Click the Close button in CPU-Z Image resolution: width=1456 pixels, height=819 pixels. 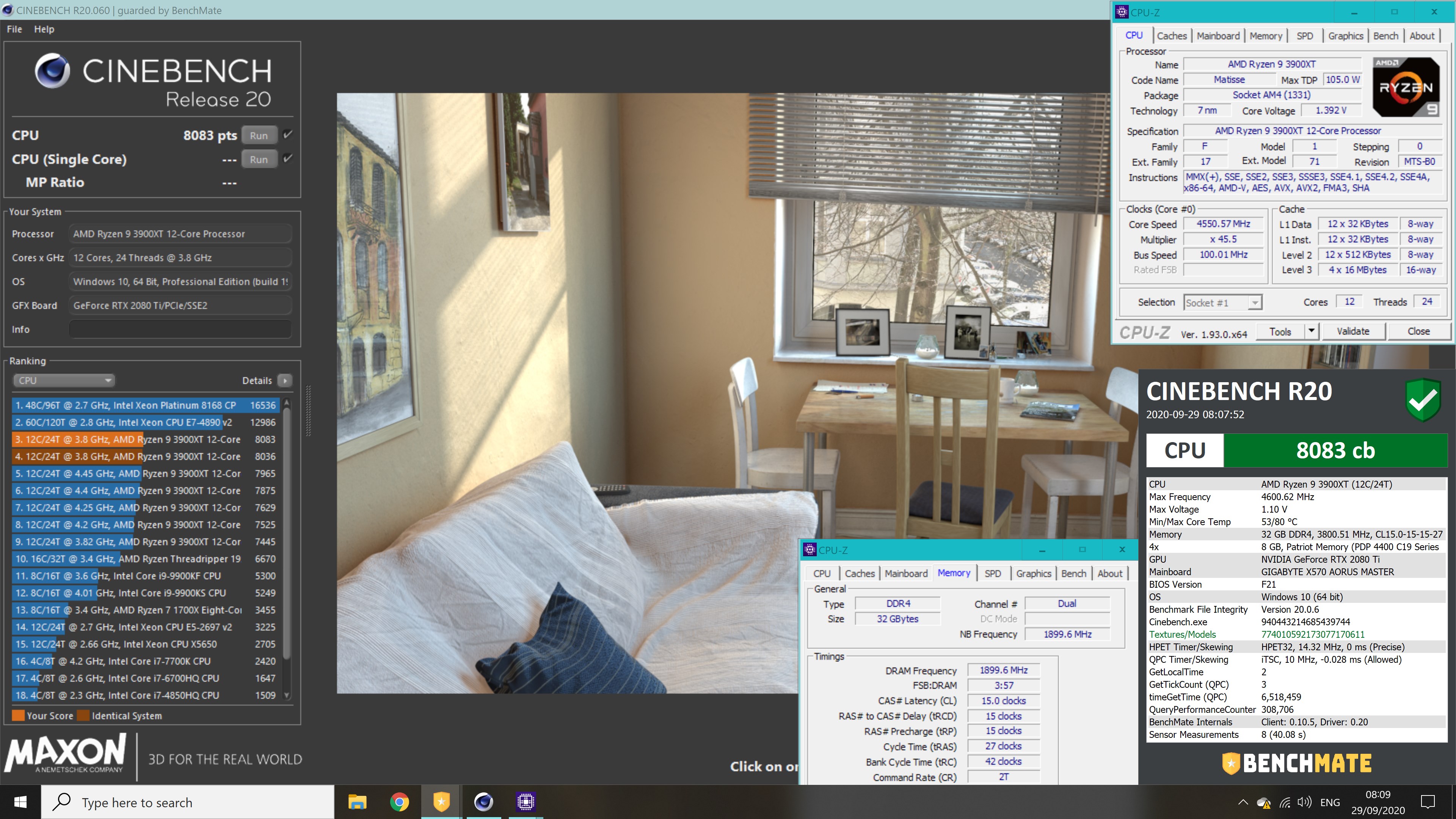point(1418,331)
